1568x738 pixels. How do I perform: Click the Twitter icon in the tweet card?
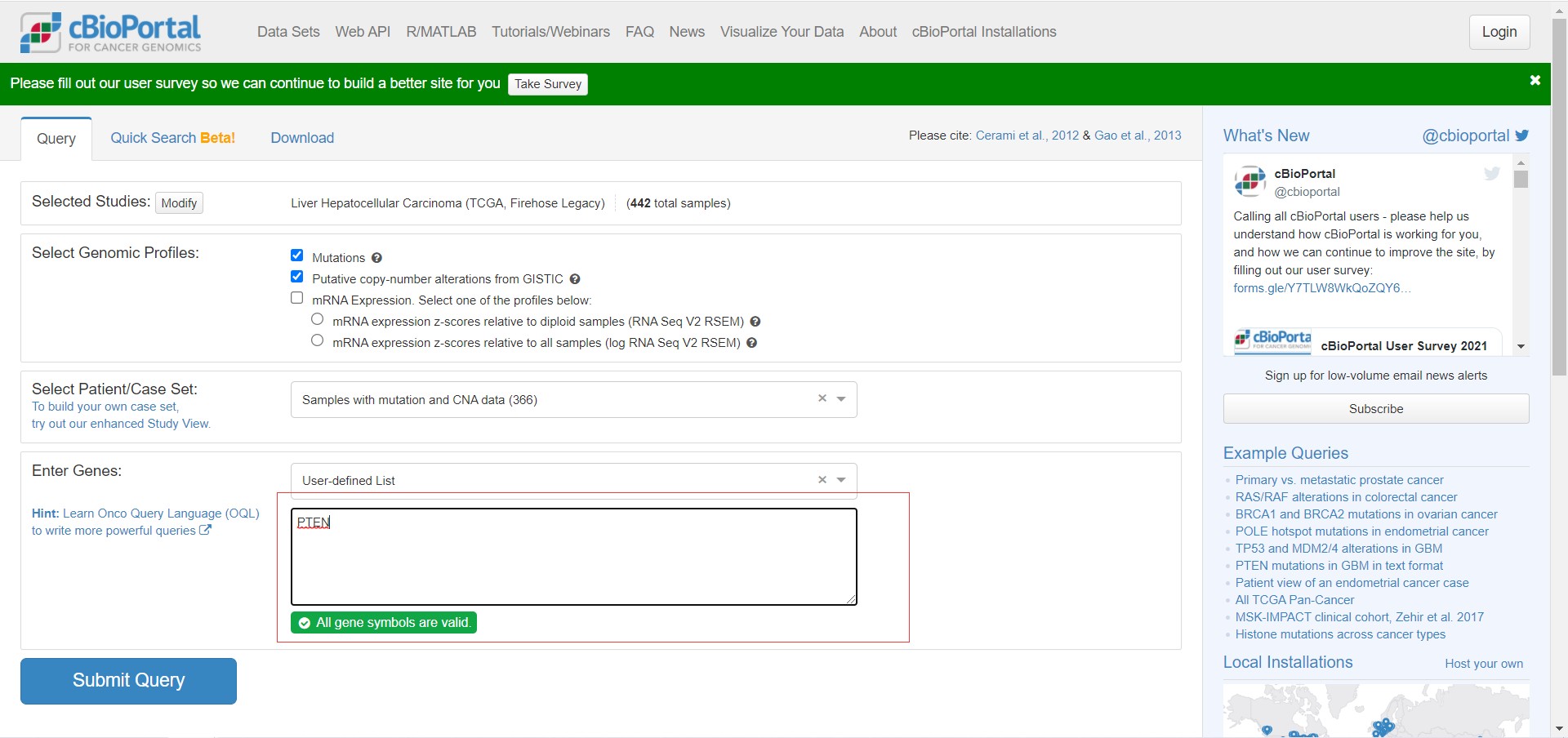point(1492,173)
